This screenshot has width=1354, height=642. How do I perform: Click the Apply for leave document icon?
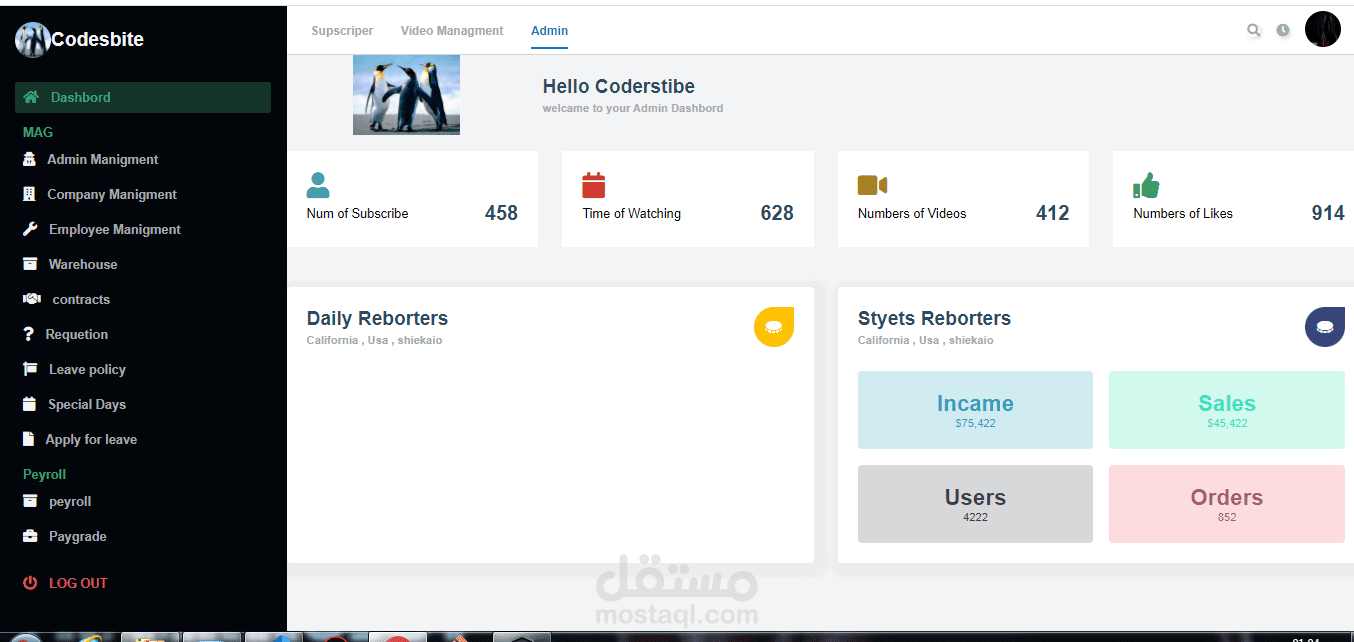(32, 438)
